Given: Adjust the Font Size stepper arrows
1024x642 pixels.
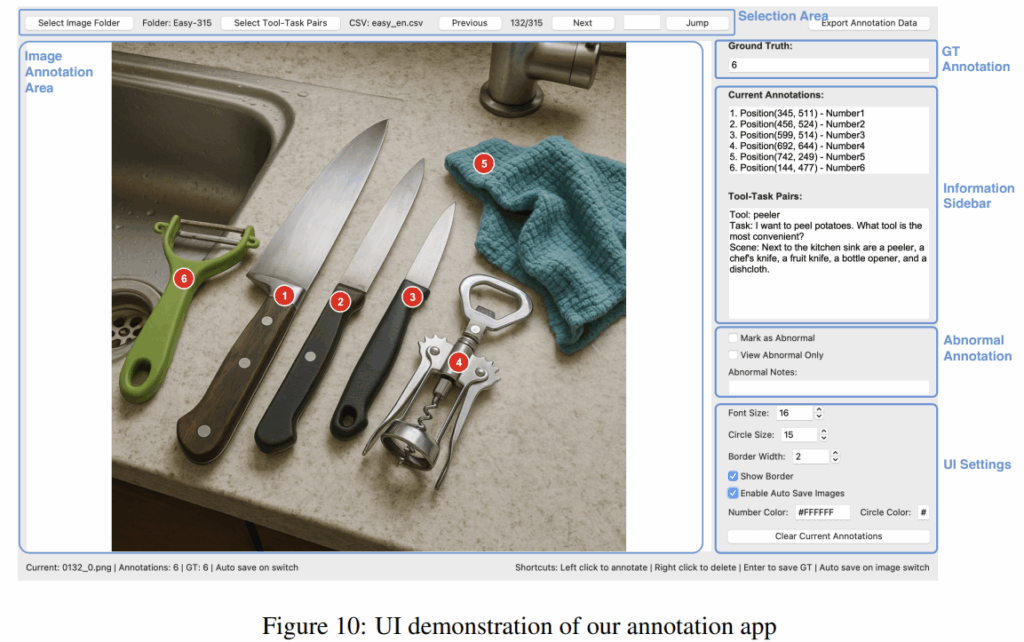Looking at the screenshot, I should pyautogui.click(x=819, y=413).
